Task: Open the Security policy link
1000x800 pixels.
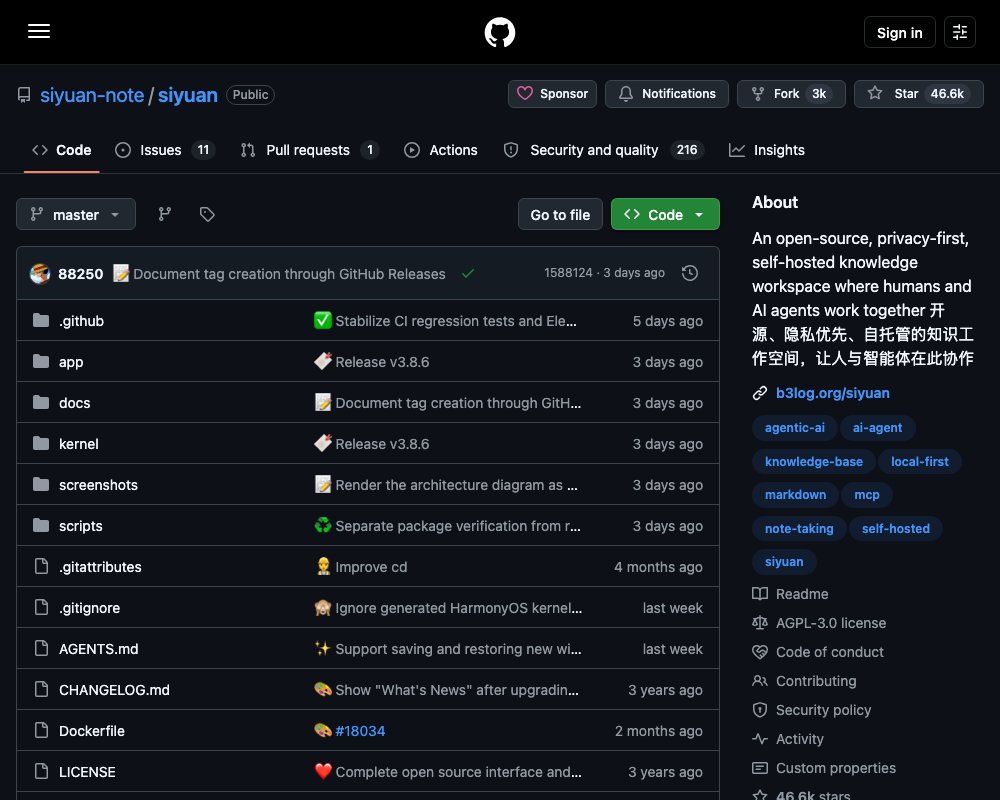Action: (x=812, y=710)
